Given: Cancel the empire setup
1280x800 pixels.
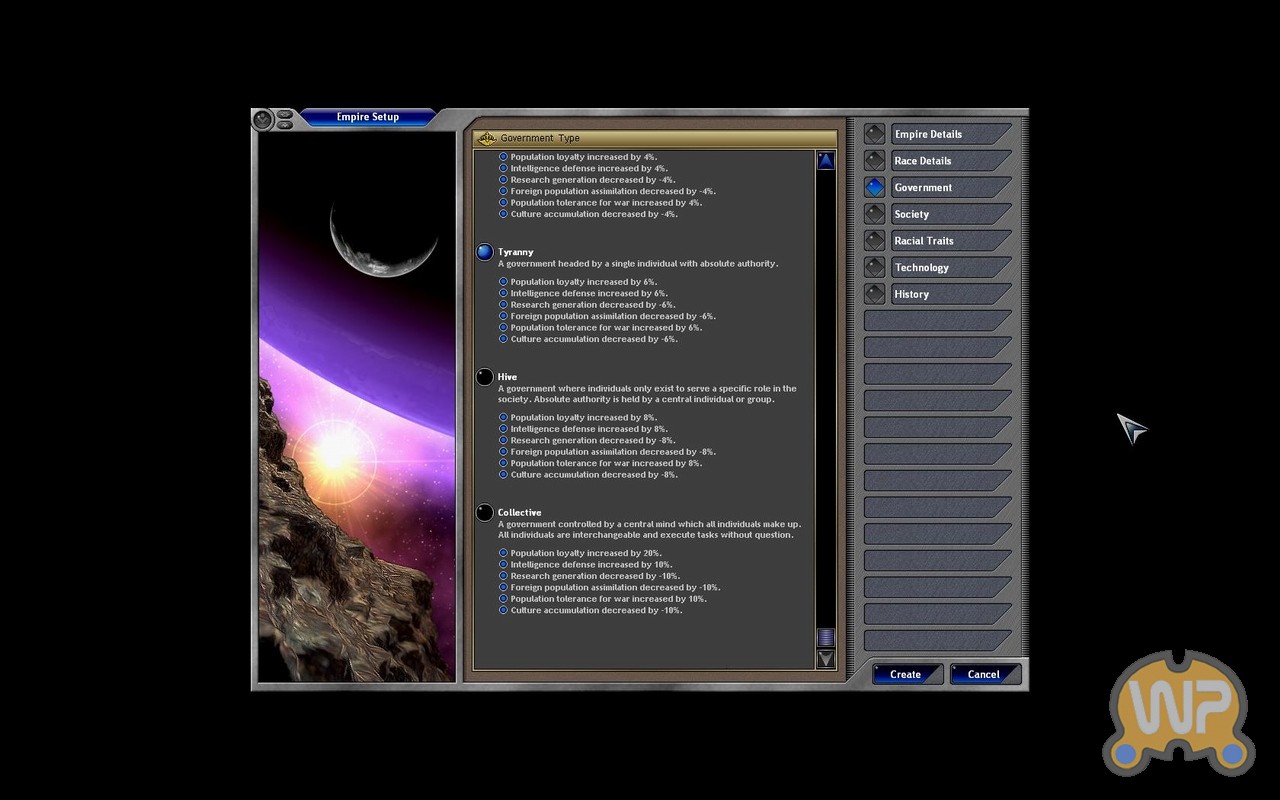Looking at the screenshot, I should tap(984, 674).
